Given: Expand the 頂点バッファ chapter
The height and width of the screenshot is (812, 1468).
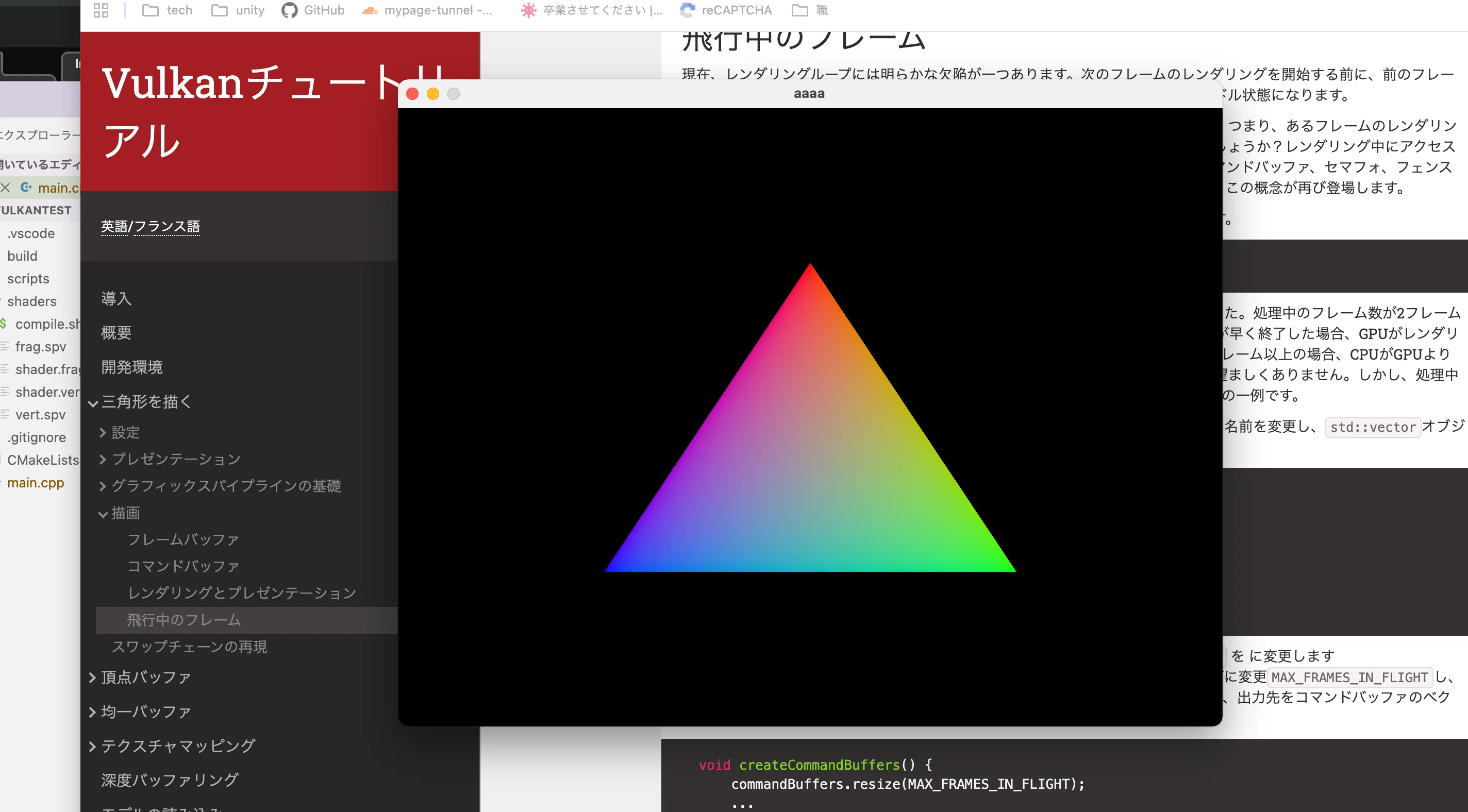Looking at the screenshot, I should (92, 678).
